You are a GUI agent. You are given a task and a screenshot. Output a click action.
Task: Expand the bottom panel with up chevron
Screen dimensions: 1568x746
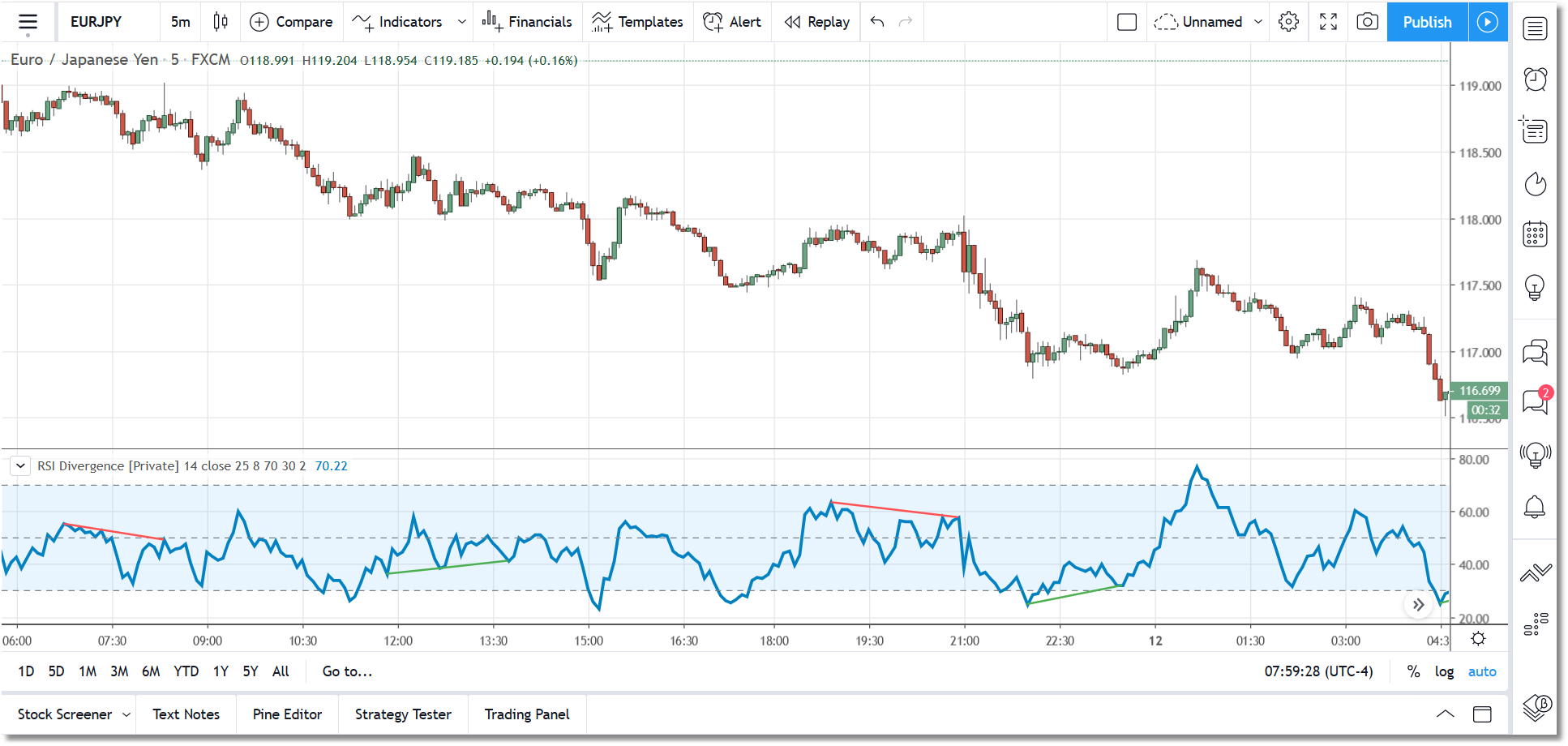tap(1445, 714)
